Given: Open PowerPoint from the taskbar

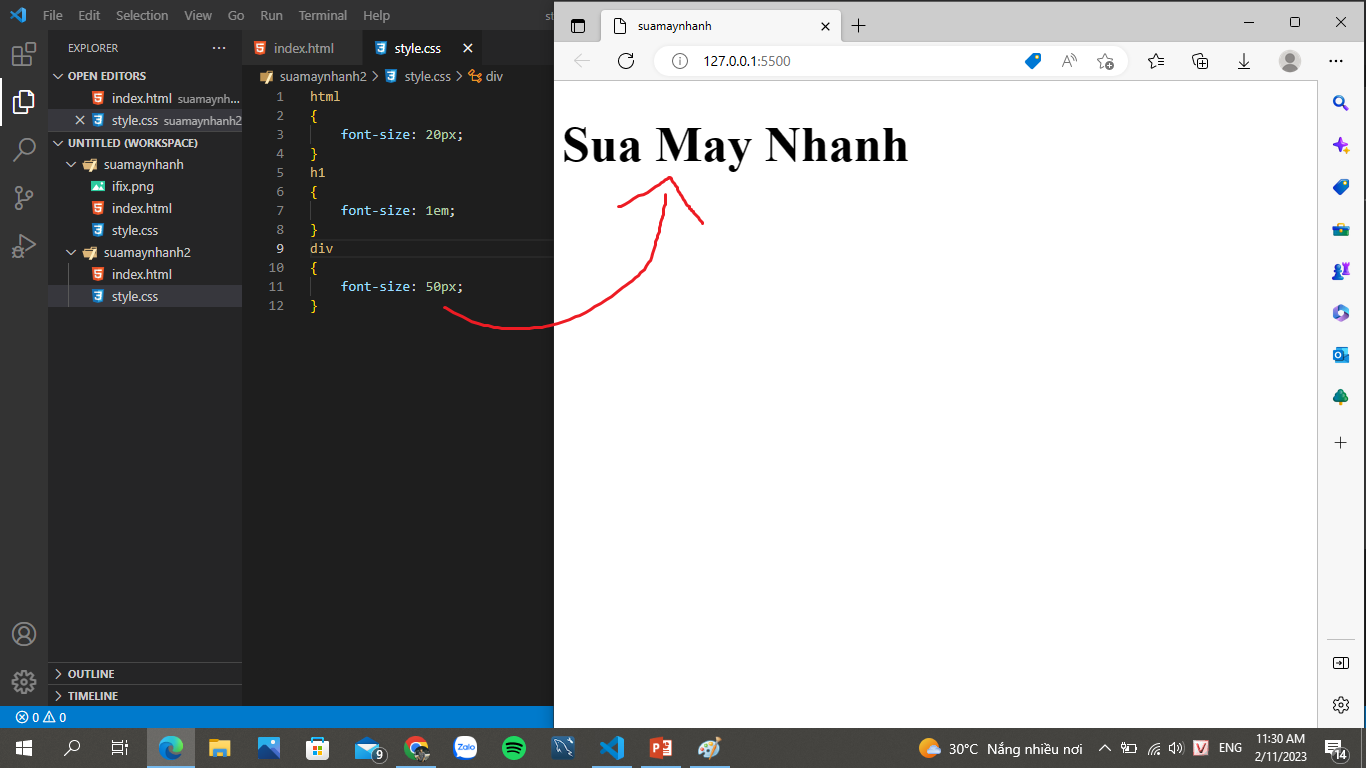Looking at the screenshot, I should (660, 748).
